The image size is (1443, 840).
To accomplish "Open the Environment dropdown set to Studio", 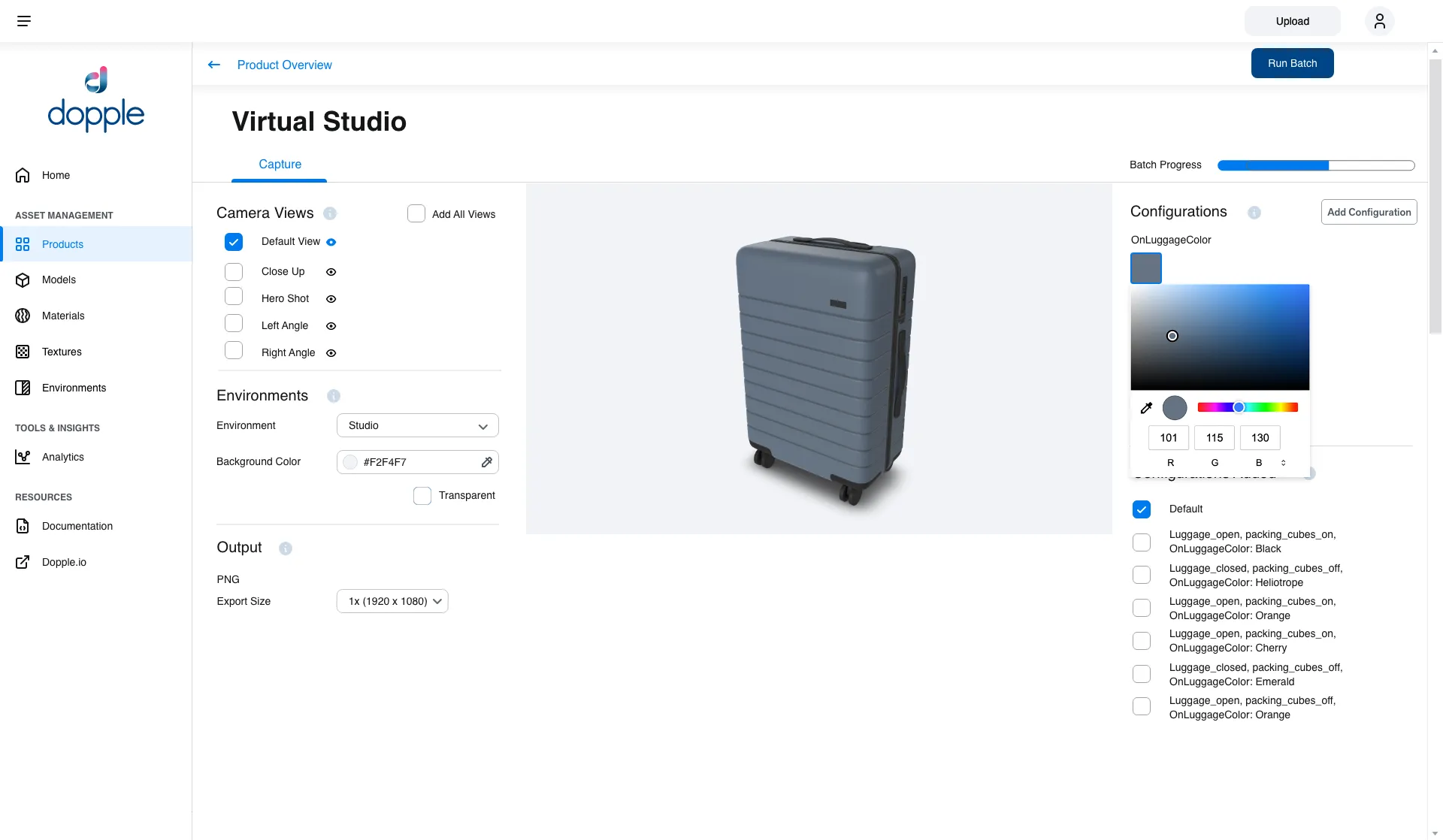I will [x=417, y=425].
